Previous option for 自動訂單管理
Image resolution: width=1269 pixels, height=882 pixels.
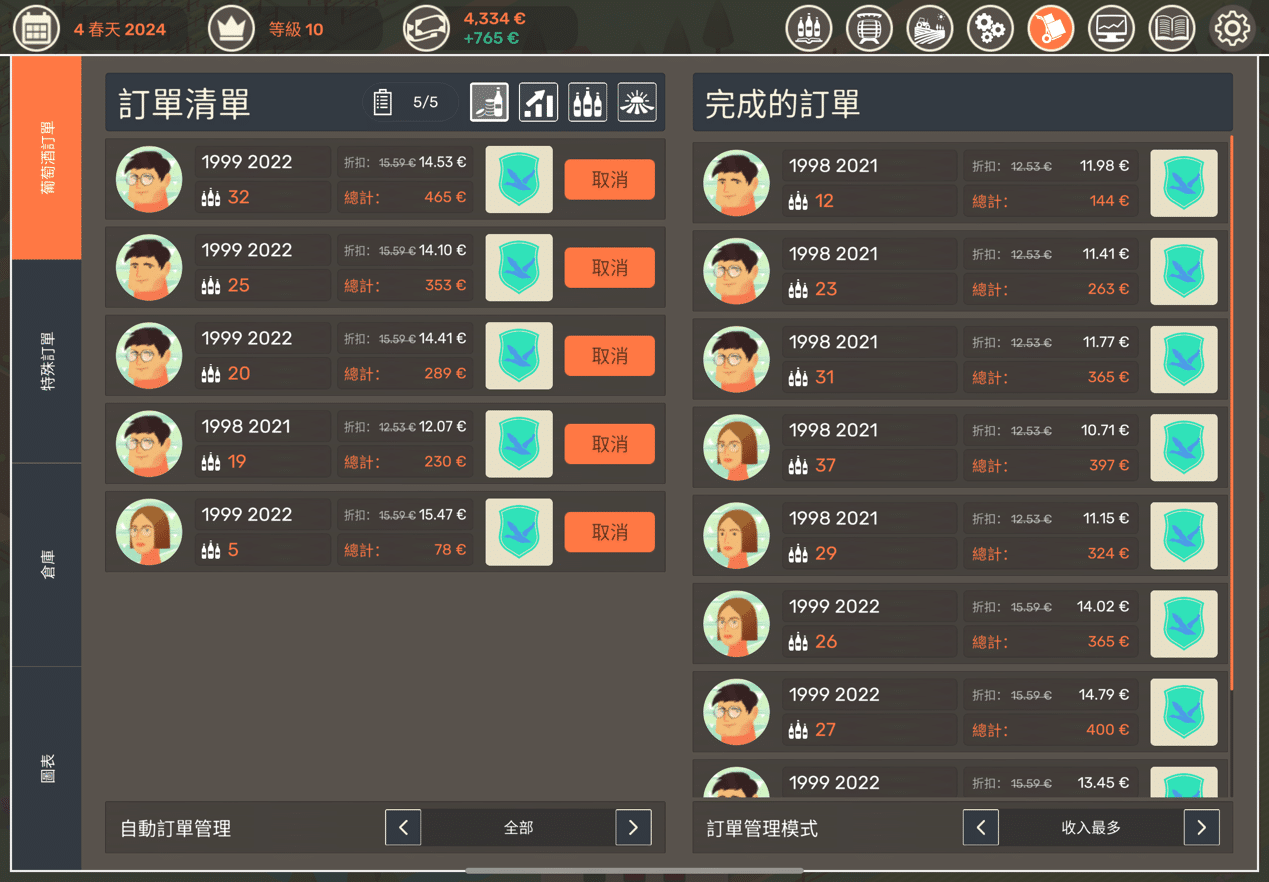403,828
